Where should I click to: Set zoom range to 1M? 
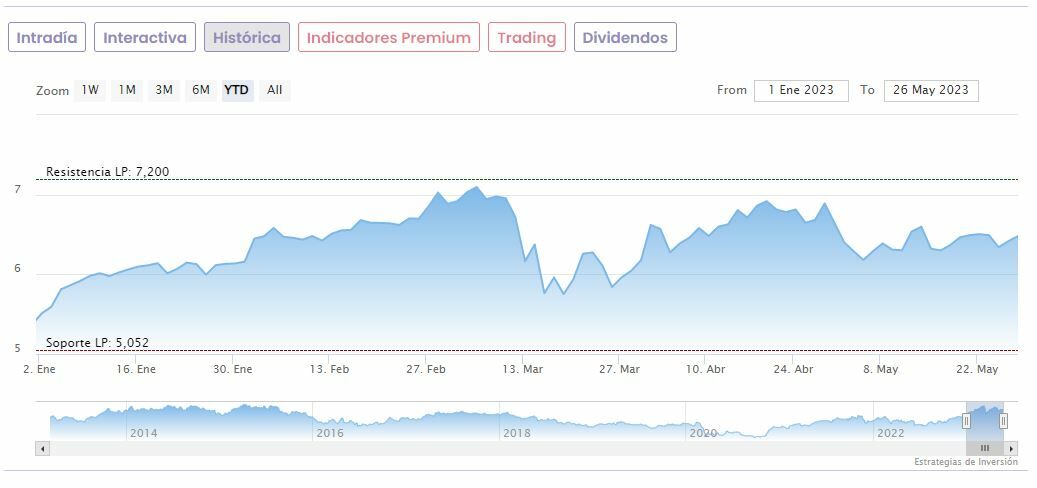(x=127, y=90)
